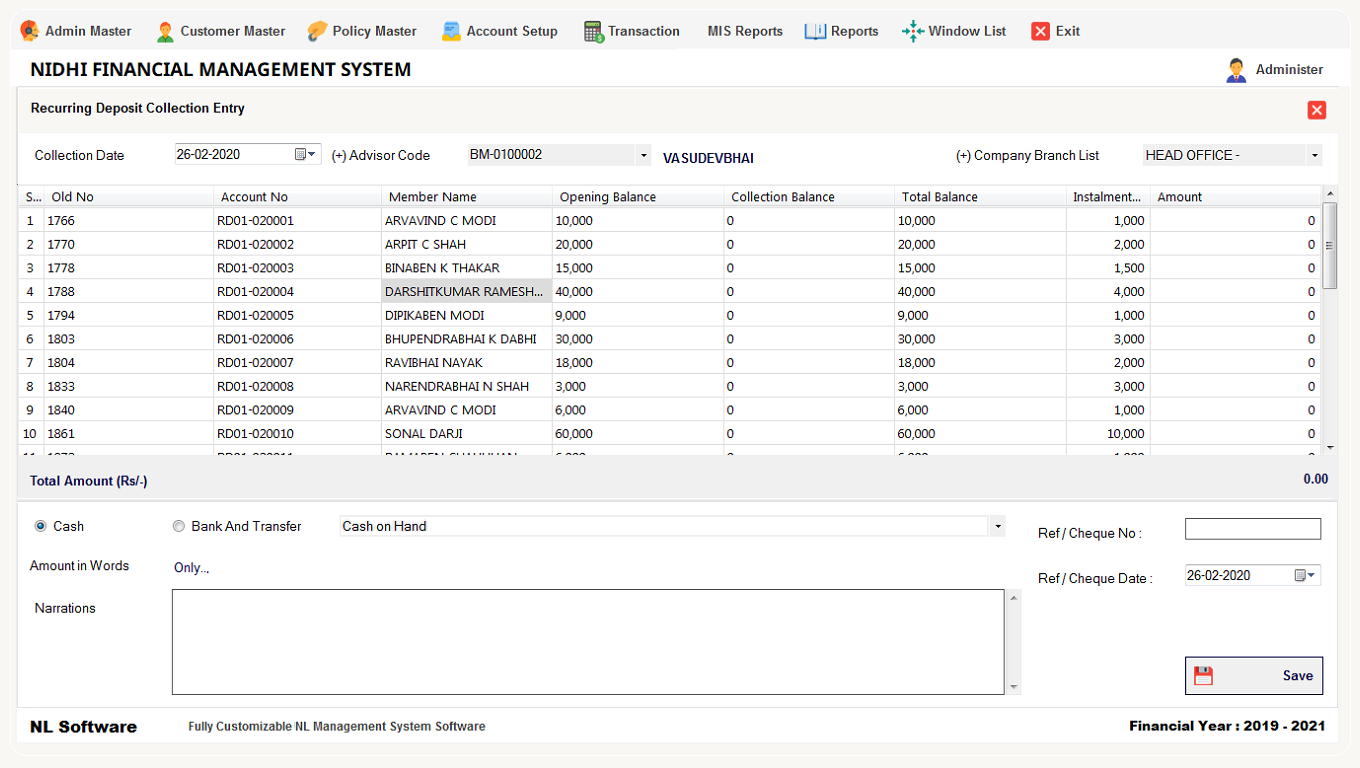The width and height of the screenshot is (1360, 768).
Task: Click the Administer user avatar icon
Action: click(1236, 70)
